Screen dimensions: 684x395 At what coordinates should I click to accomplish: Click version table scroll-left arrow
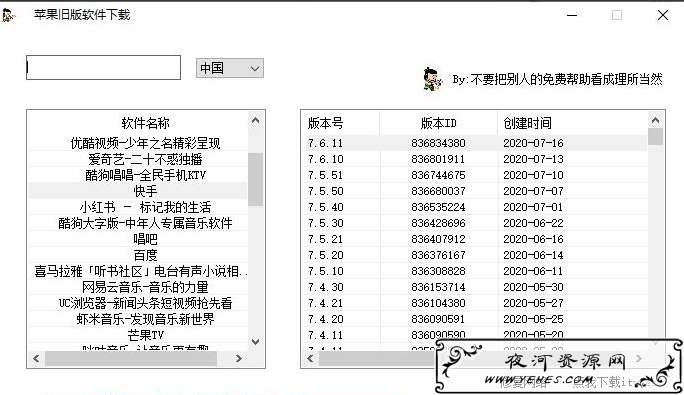310,358
